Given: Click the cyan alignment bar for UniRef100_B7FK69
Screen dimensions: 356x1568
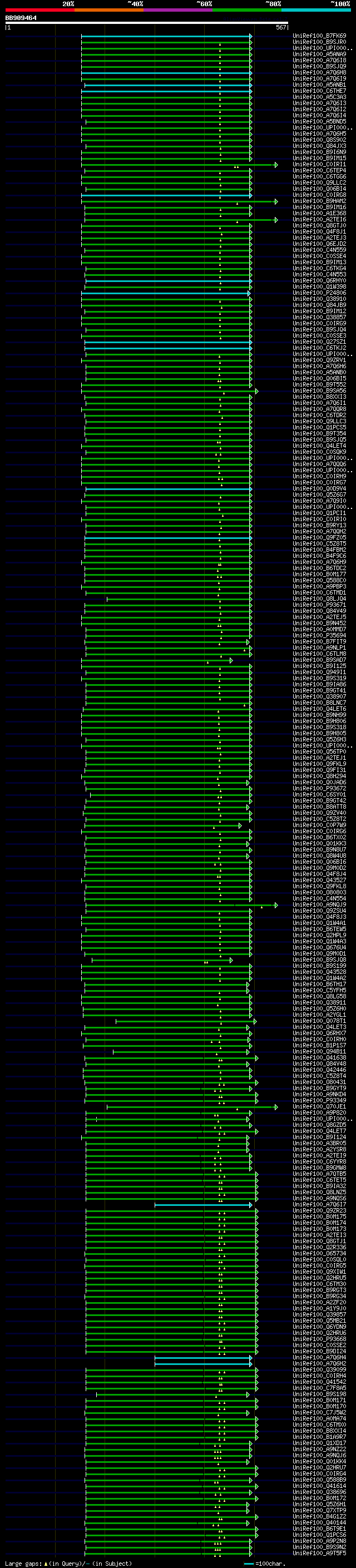Looking at the screenshot, I should coord(166,37).
